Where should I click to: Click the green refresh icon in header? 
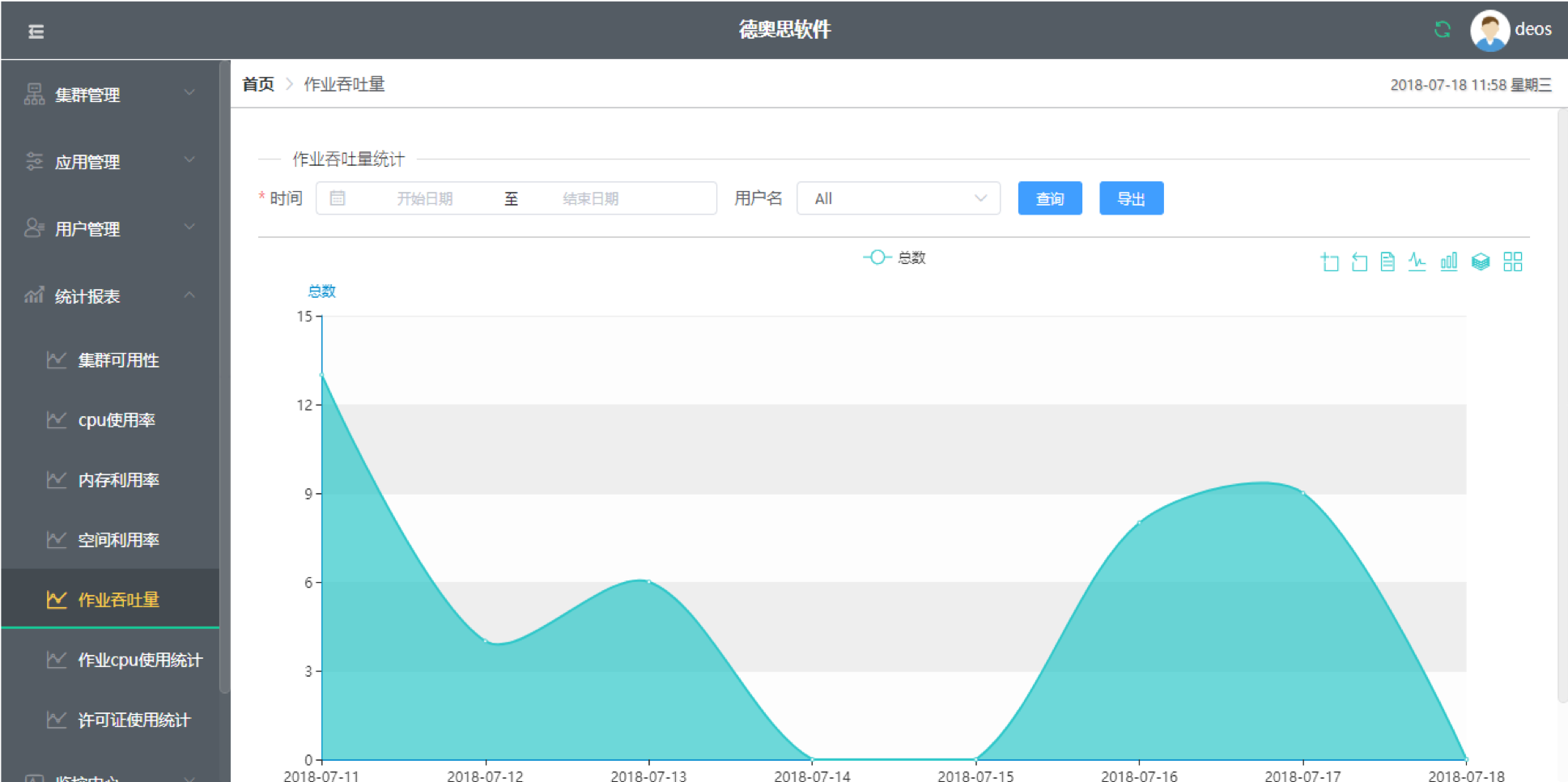[1443, 30]
